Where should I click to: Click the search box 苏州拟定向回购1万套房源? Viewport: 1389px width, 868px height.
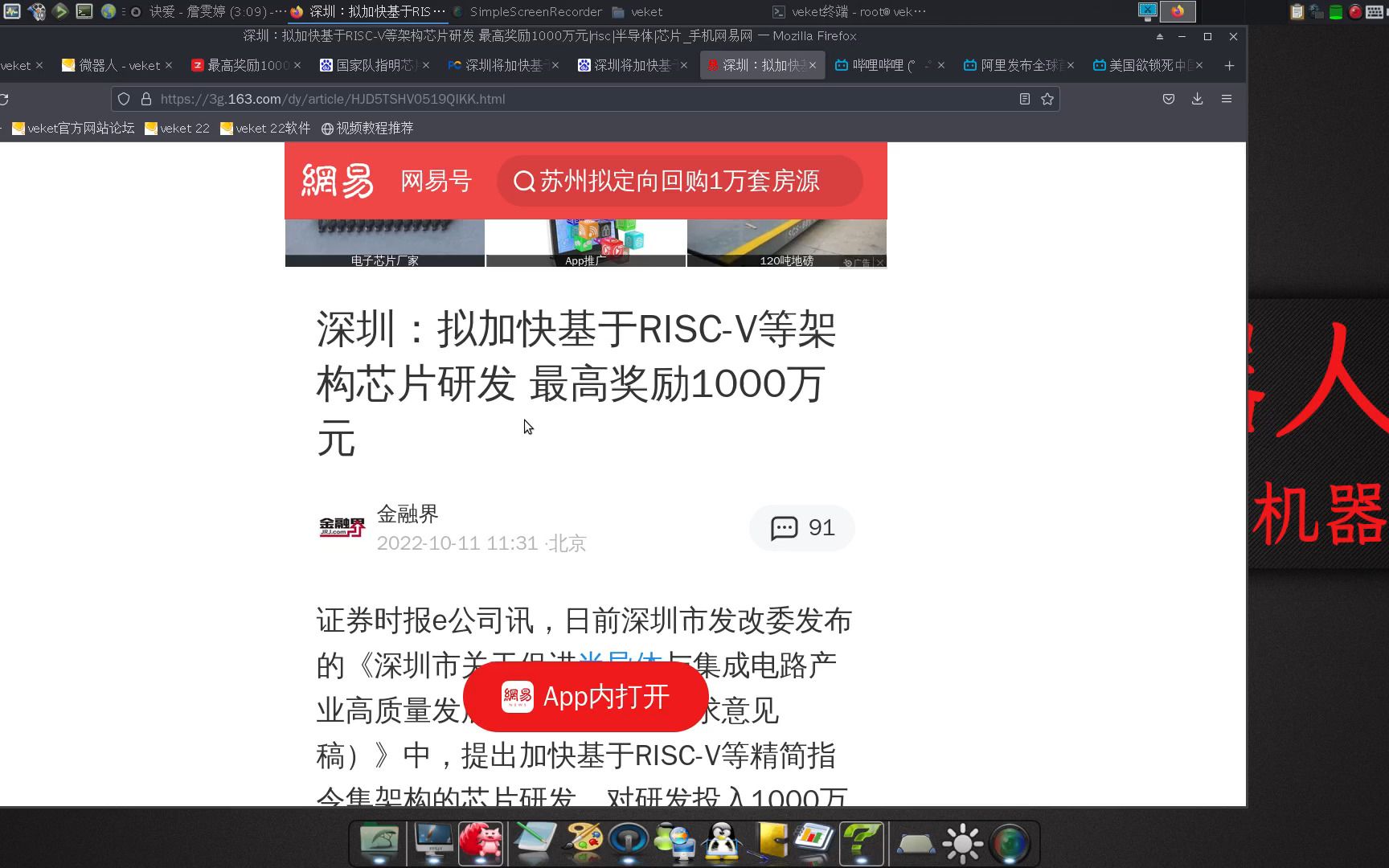tap(679, 181)
